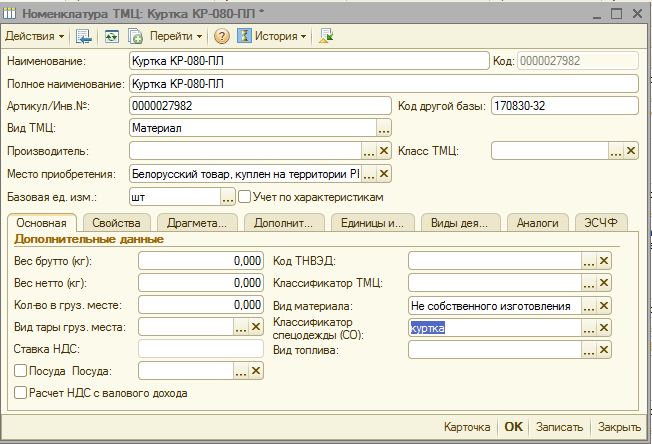The height and width of the screenshot is (444, 652).
Task: Open Вид ТМЦ selection ellipsis button
Action: coord(383,128)
